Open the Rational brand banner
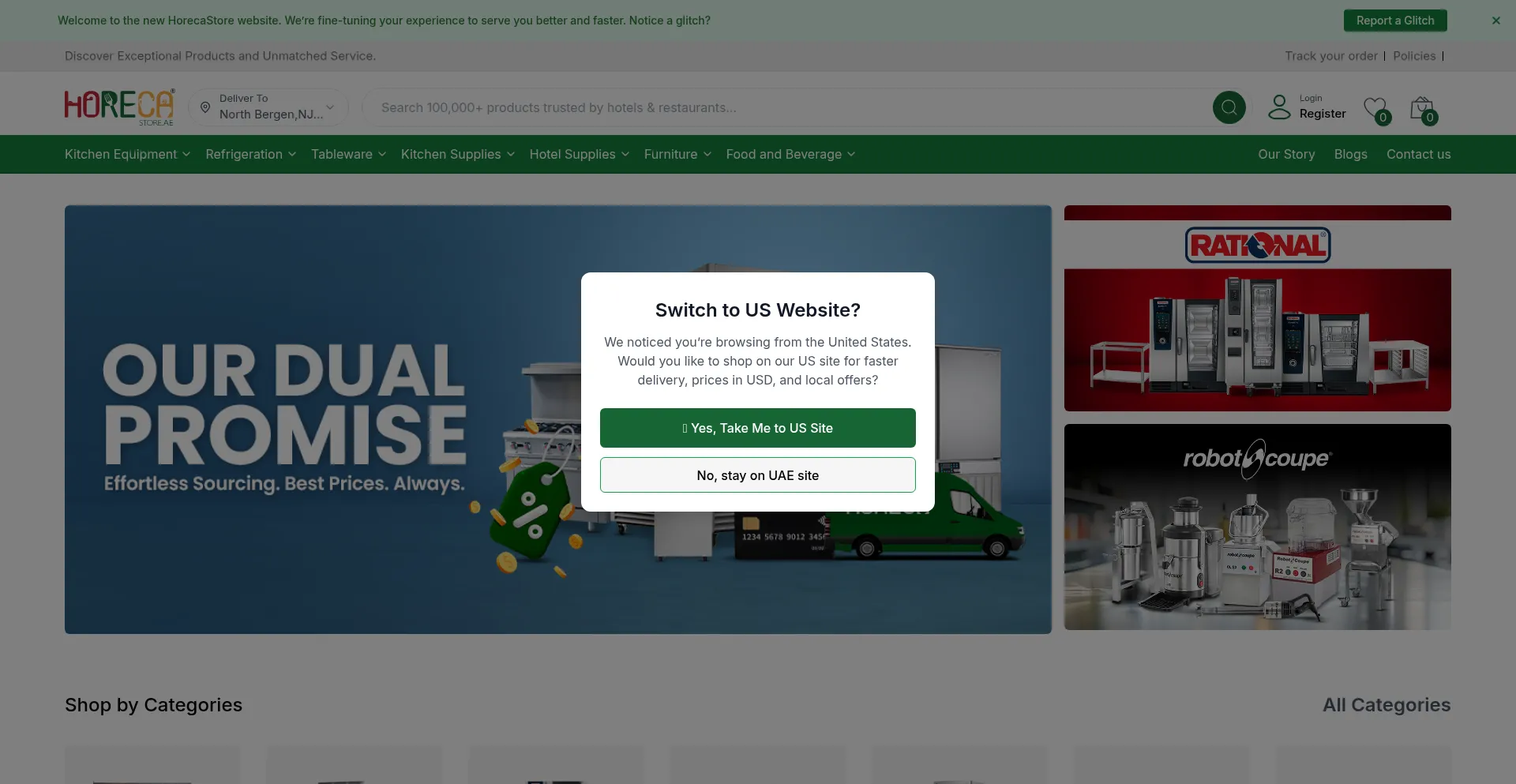The width and height of the screenshot is (1516, 784). point(1257,309)
